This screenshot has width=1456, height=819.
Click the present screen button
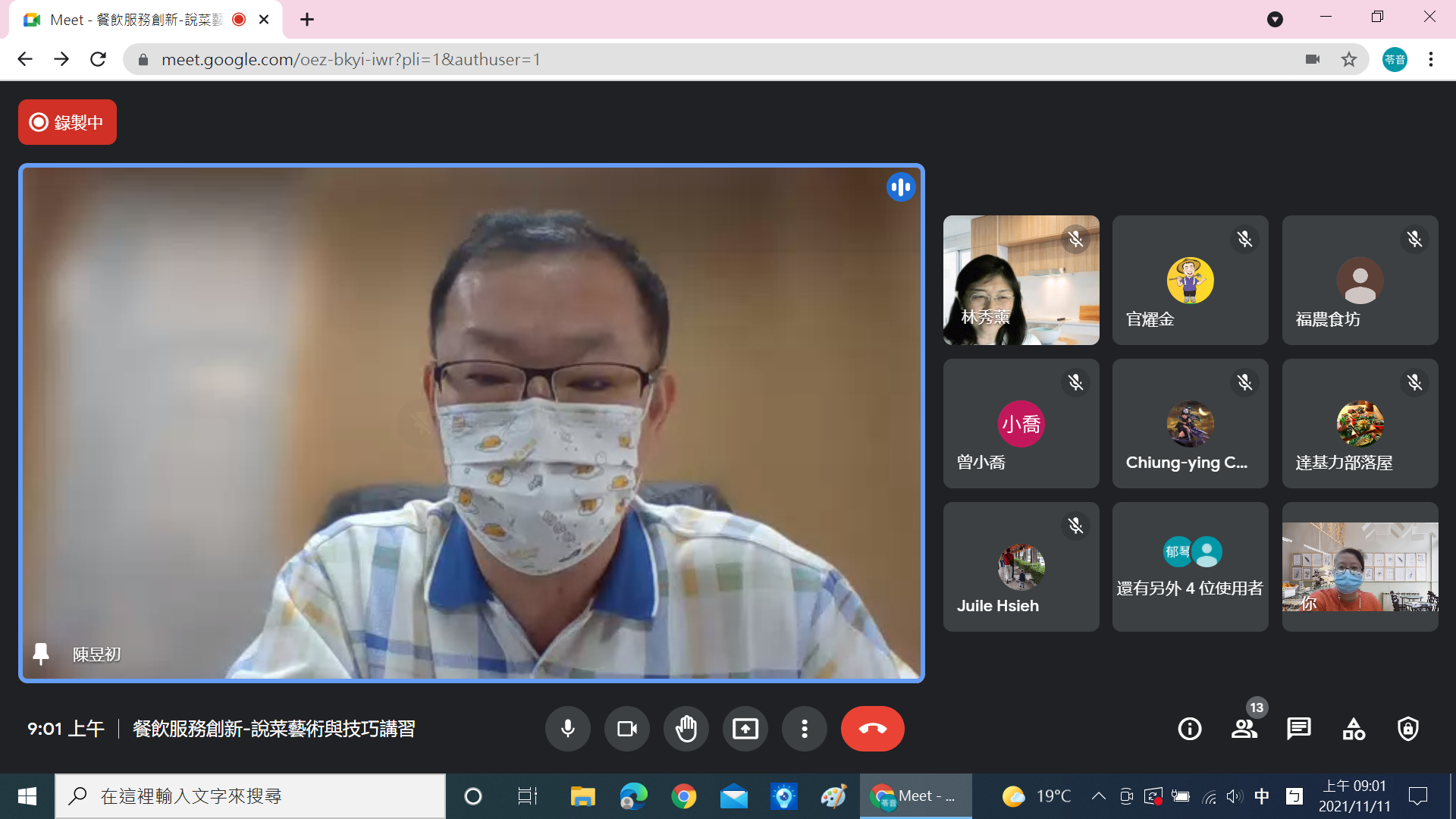click(x=745, y=729)
